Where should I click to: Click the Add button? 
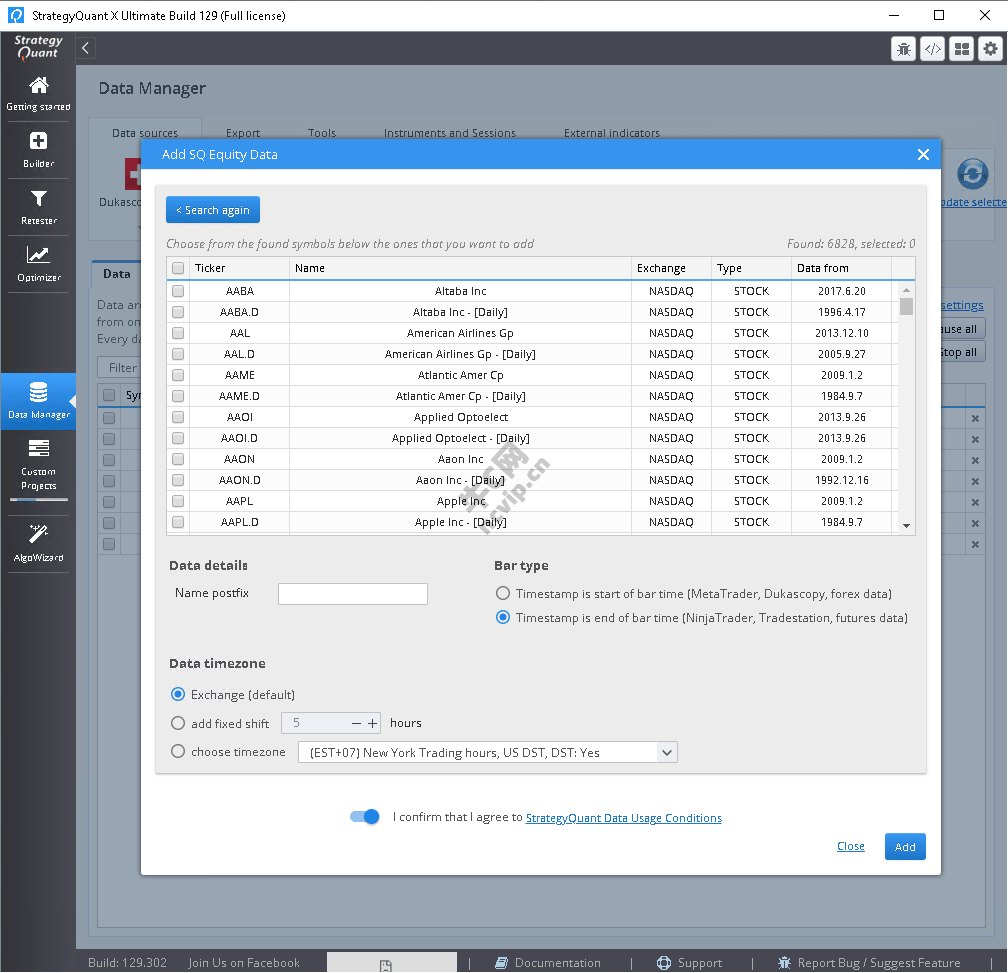click(x=904, y=846)
